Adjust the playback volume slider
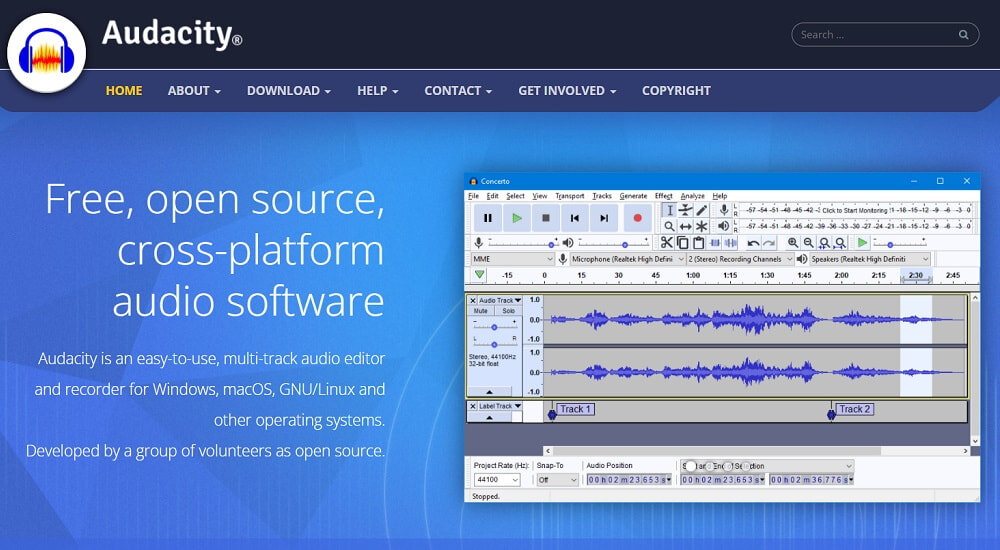 613,243
